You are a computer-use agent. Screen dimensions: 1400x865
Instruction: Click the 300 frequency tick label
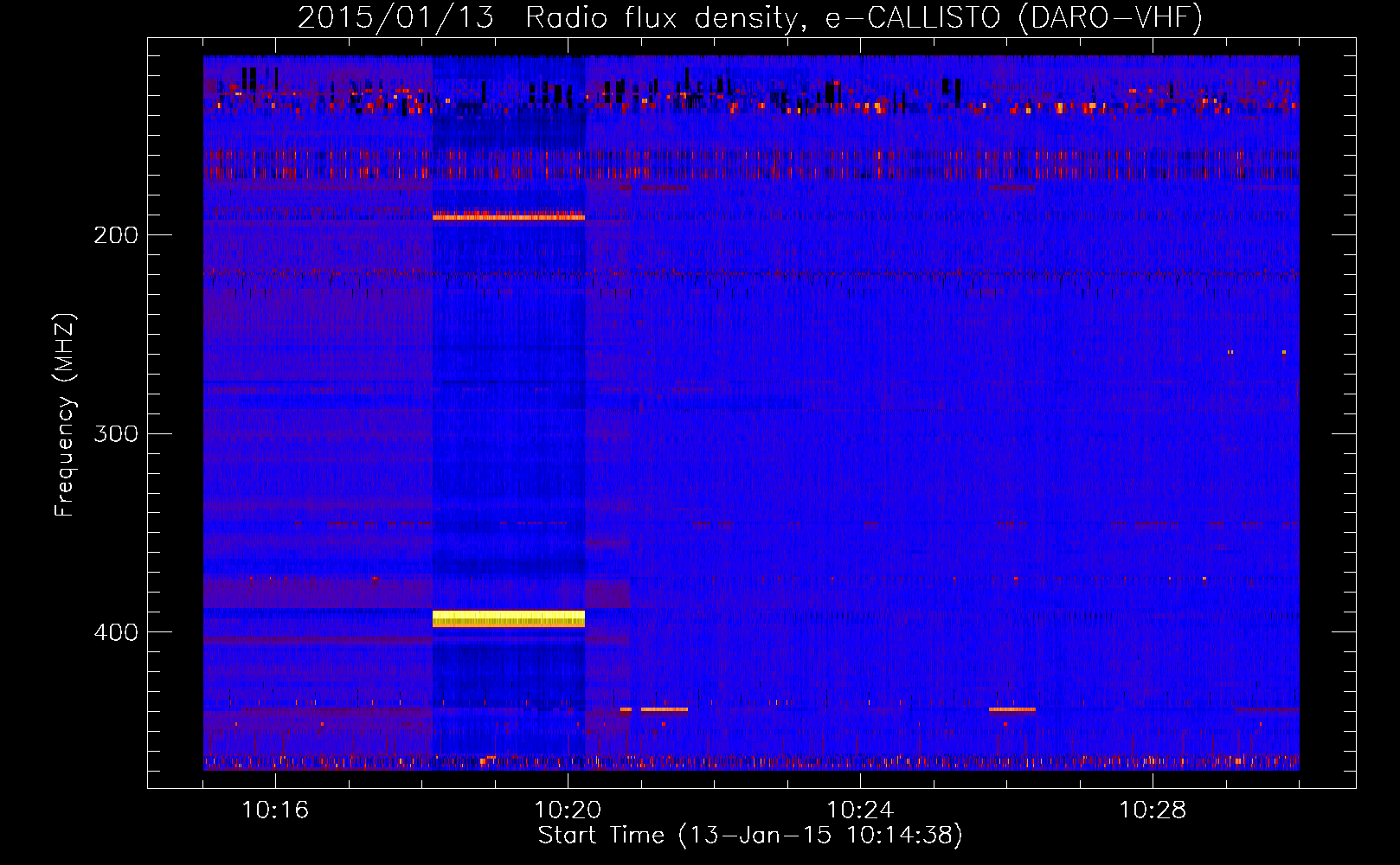point(116,433)
